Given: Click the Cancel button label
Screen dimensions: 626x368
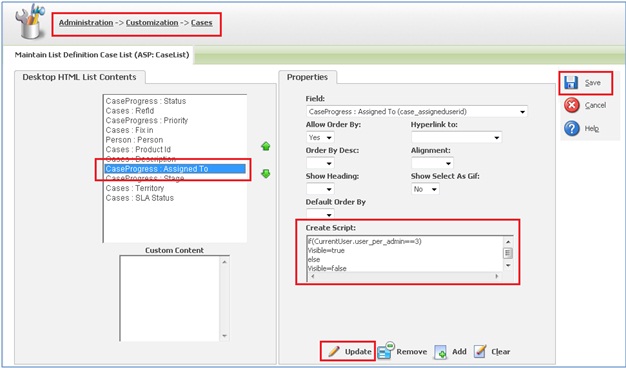Looking at the screenshot, I should pos(595,105).
